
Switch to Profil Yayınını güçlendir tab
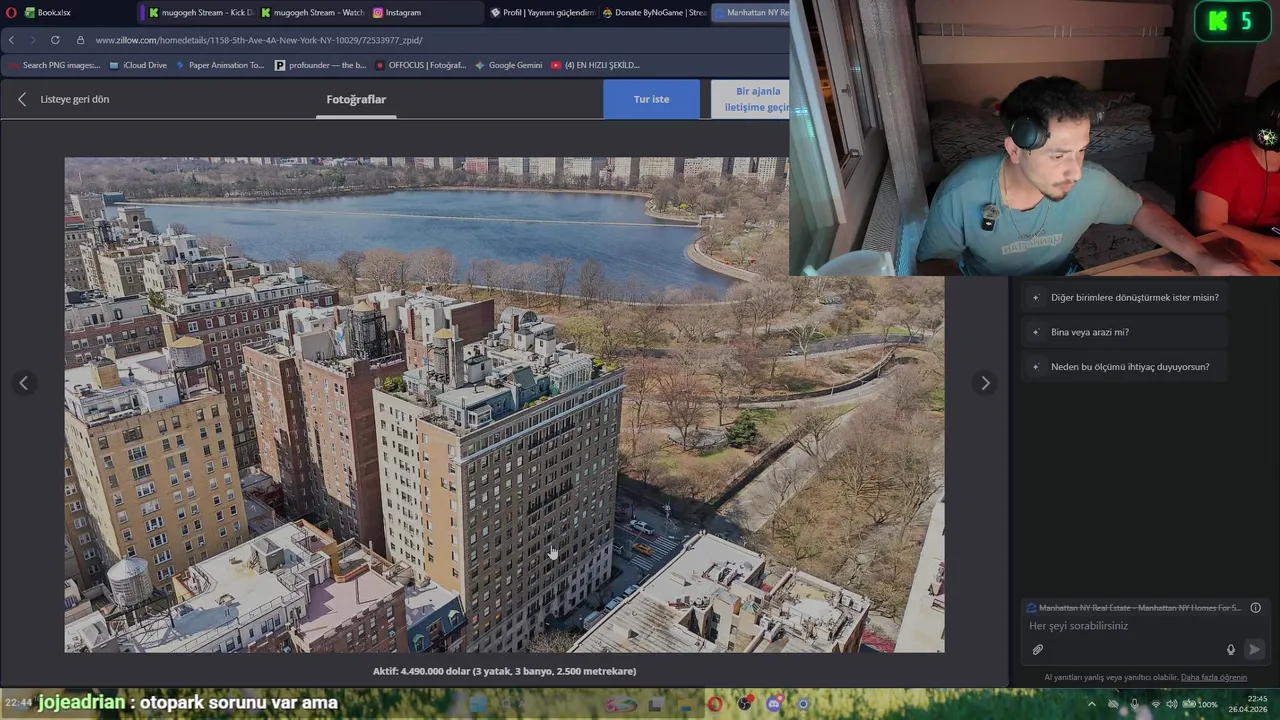542,12
